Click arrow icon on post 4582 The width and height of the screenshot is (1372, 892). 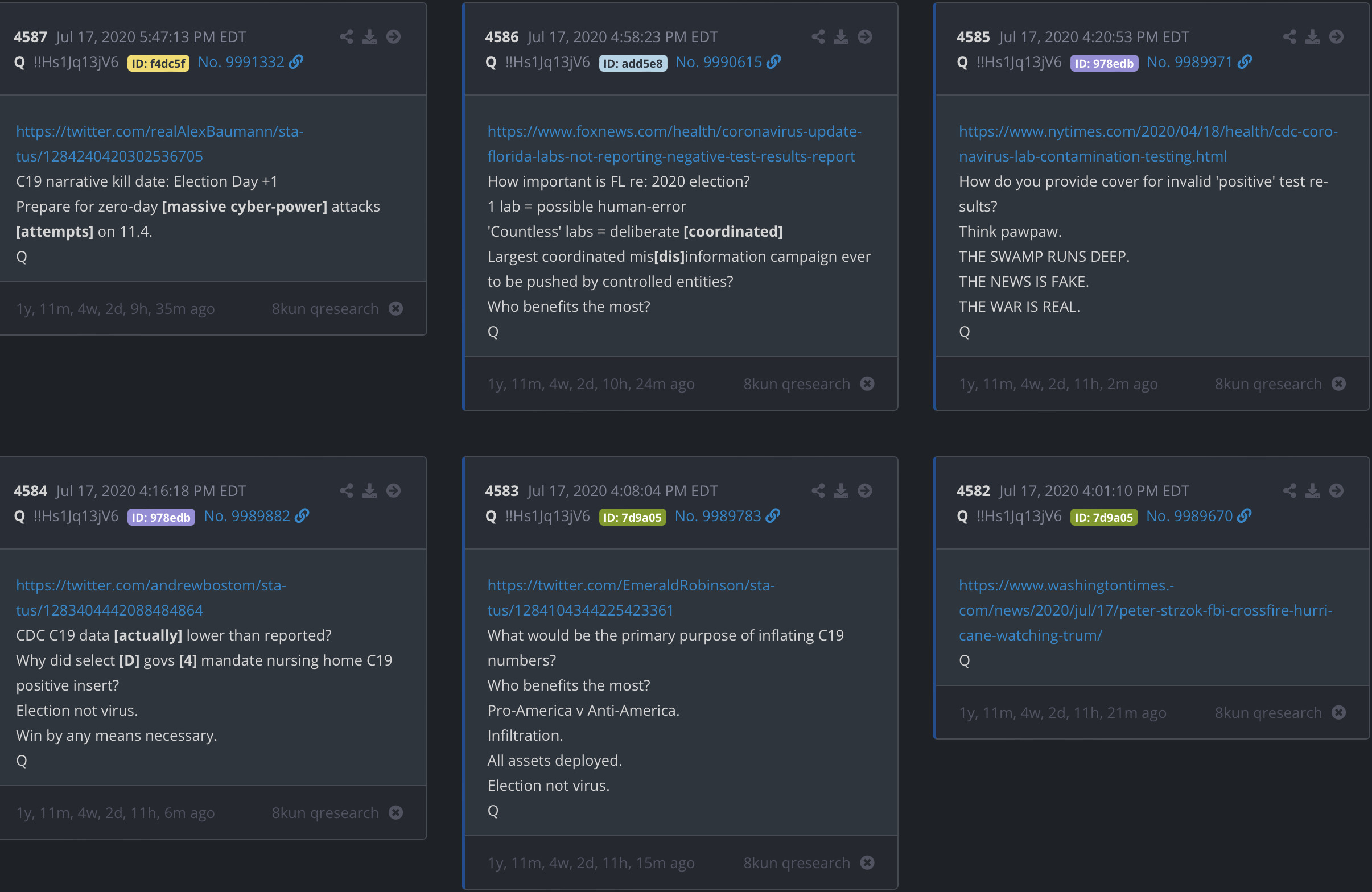coord(1336,491)
